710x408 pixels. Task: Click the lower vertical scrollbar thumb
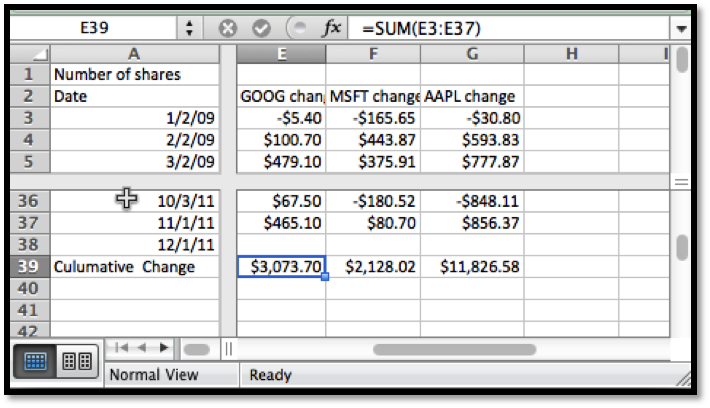click(682, 246)
